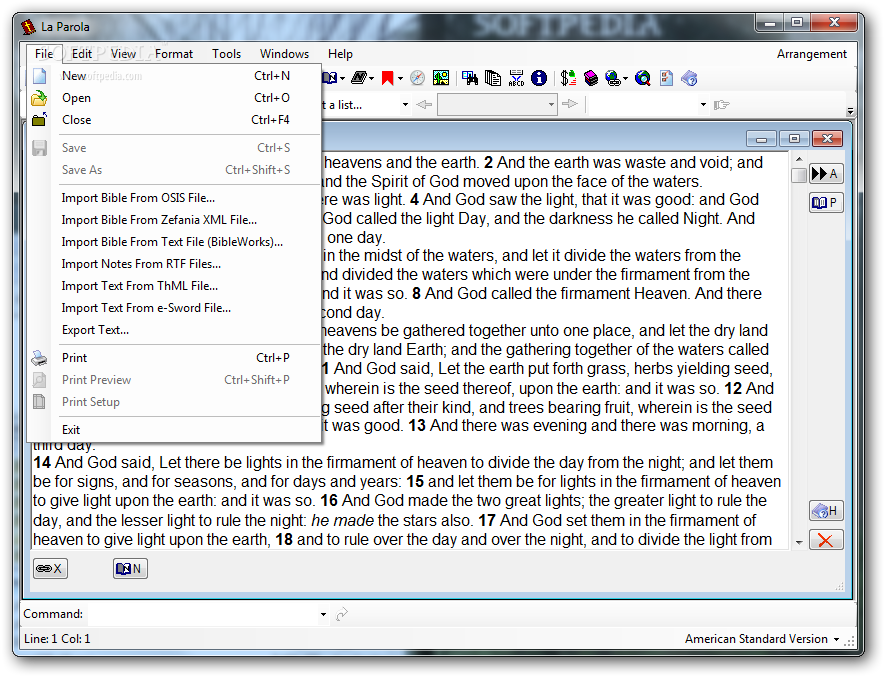Click the checklist options icon
This screenshot has height=677, width=885.
[x=666, y=78]
